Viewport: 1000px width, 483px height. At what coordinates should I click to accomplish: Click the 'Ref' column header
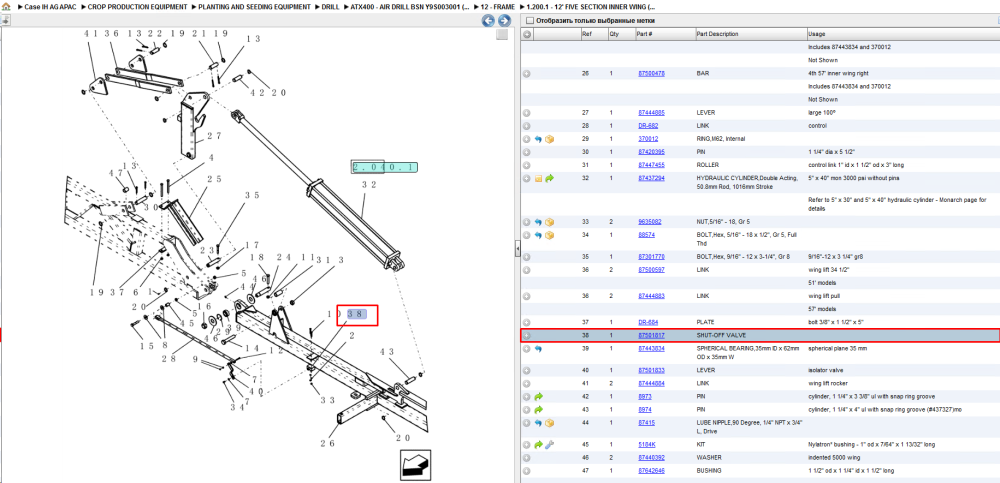(586, 34)
